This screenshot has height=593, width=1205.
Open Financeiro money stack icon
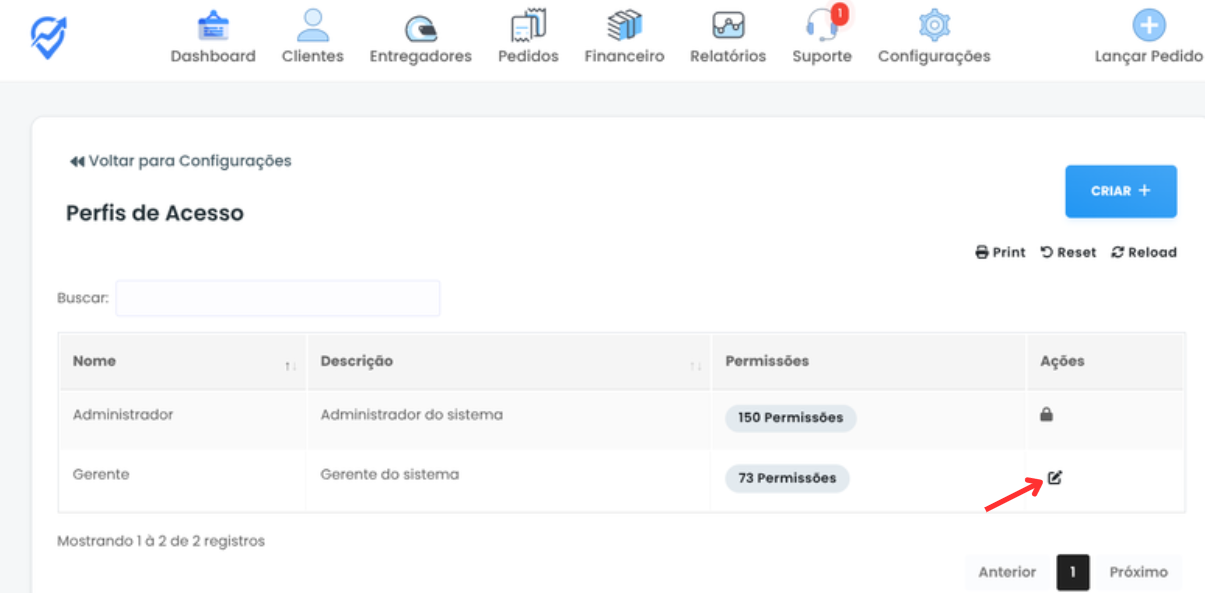point(624,25)
